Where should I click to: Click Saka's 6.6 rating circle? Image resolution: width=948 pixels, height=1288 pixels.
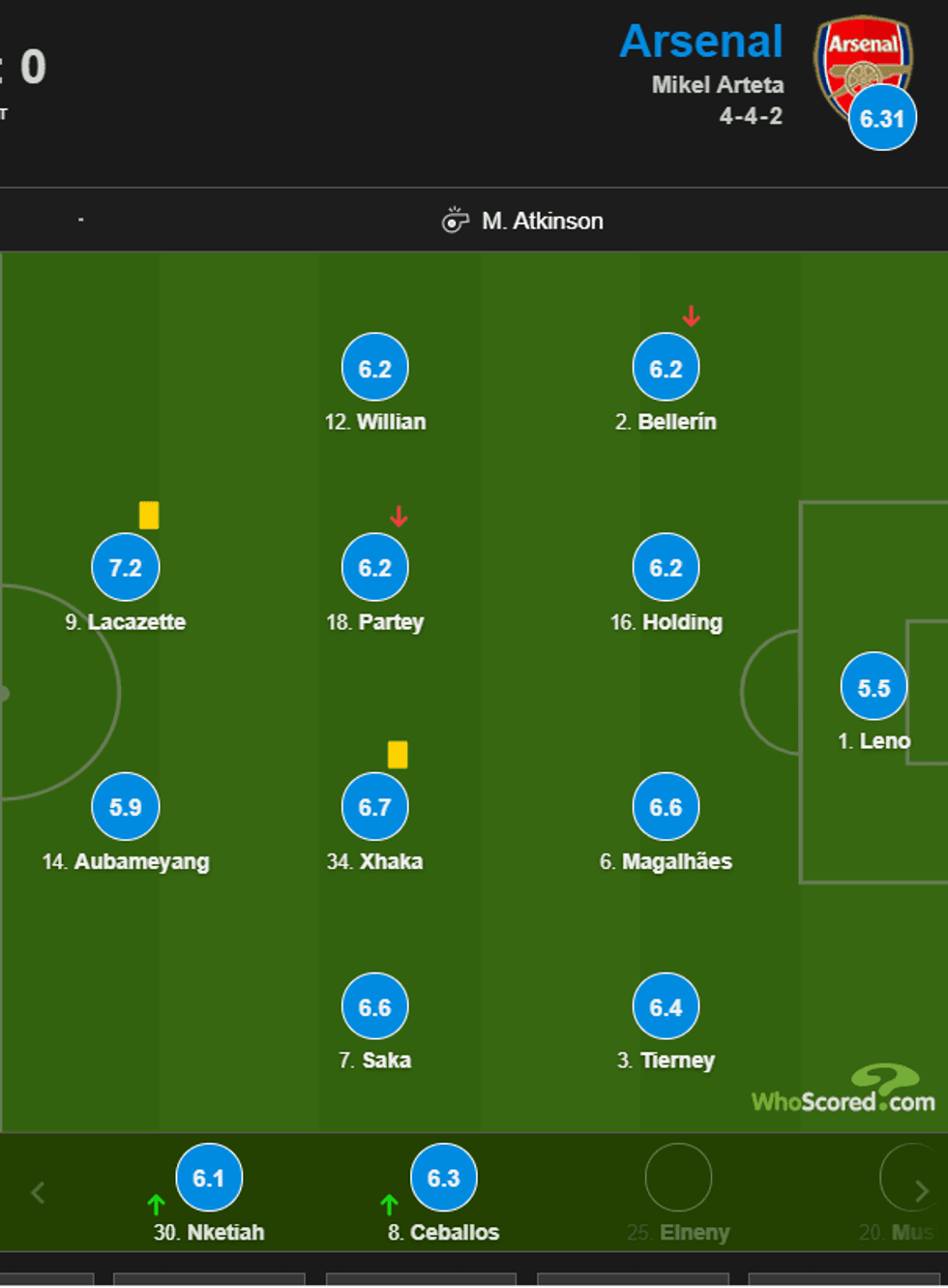375,1006
